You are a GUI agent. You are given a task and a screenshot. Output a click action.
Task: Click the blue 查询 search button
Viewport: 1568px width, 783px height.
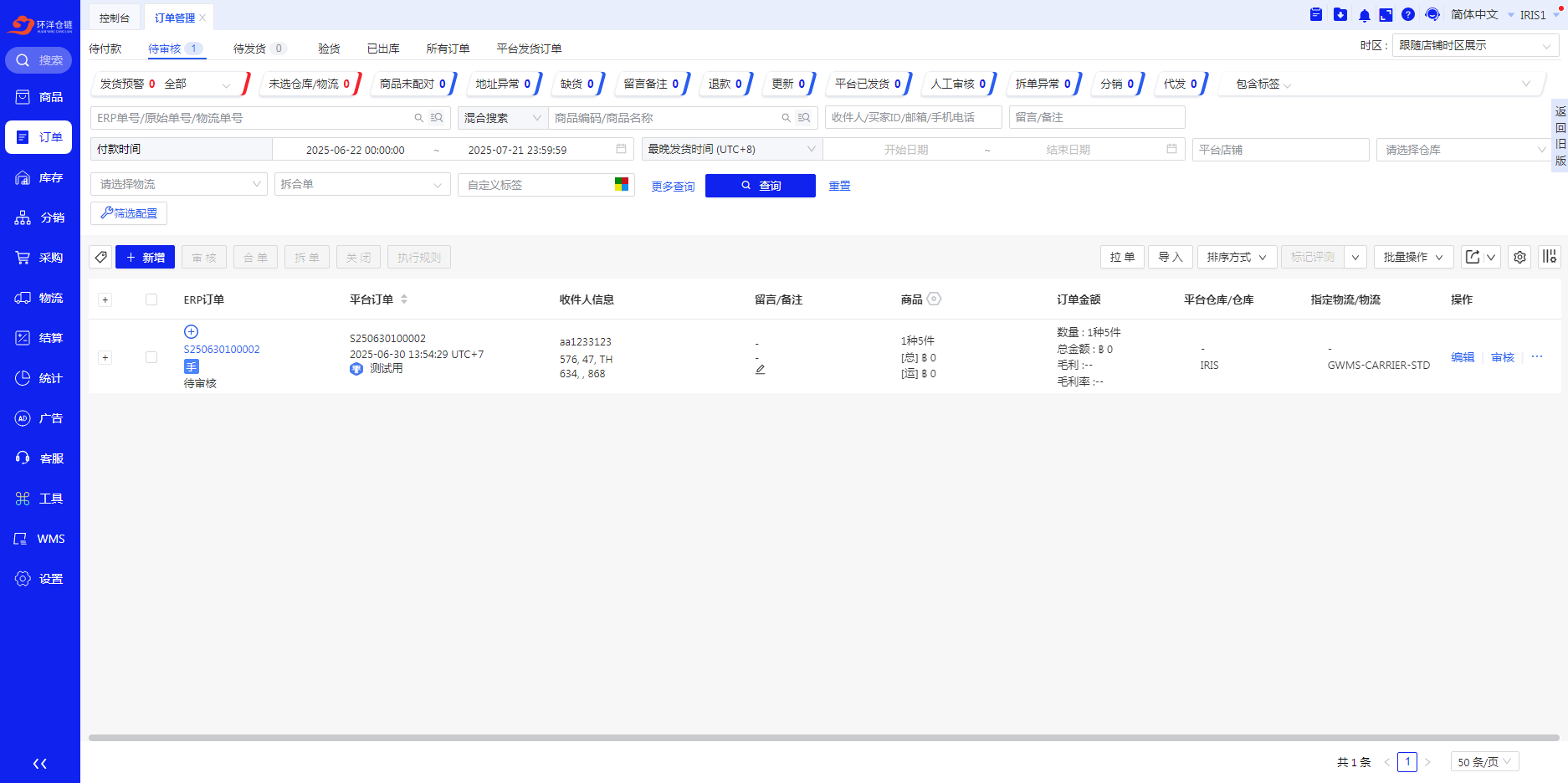pyautogui.click(x=760, y=186)
